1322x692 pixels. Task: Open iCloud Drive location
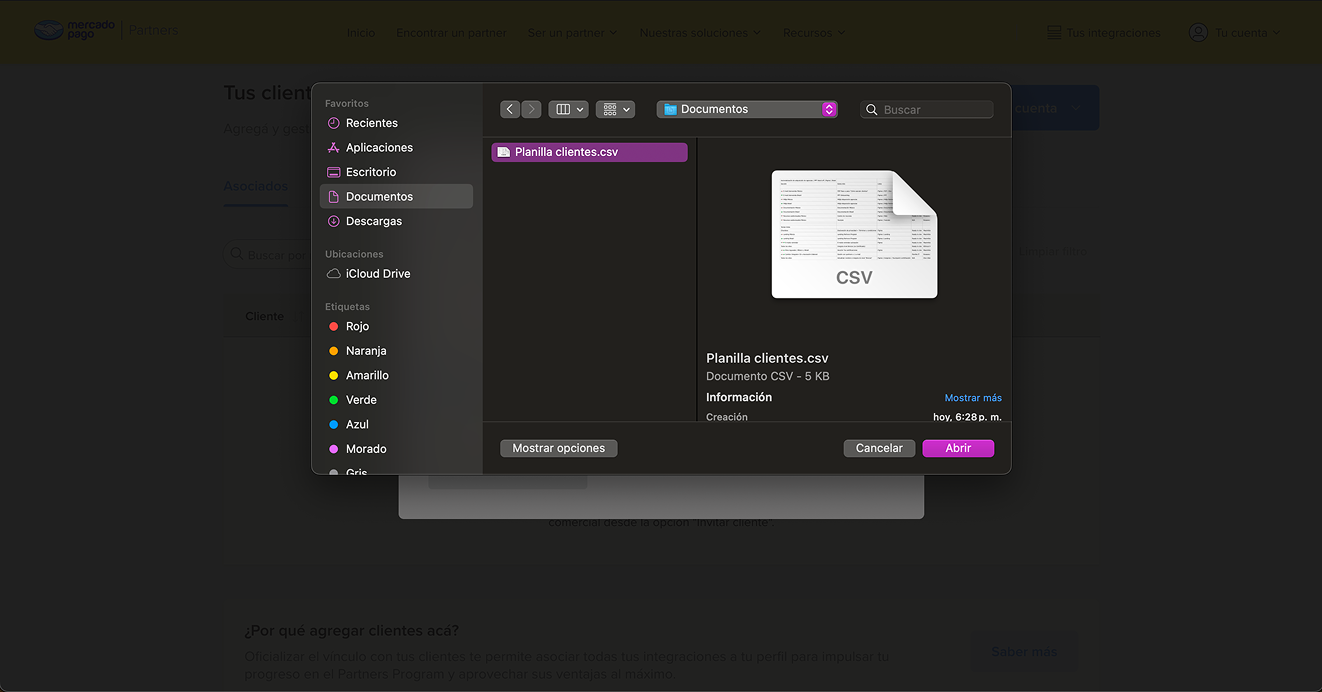click(x=396, y=273)
